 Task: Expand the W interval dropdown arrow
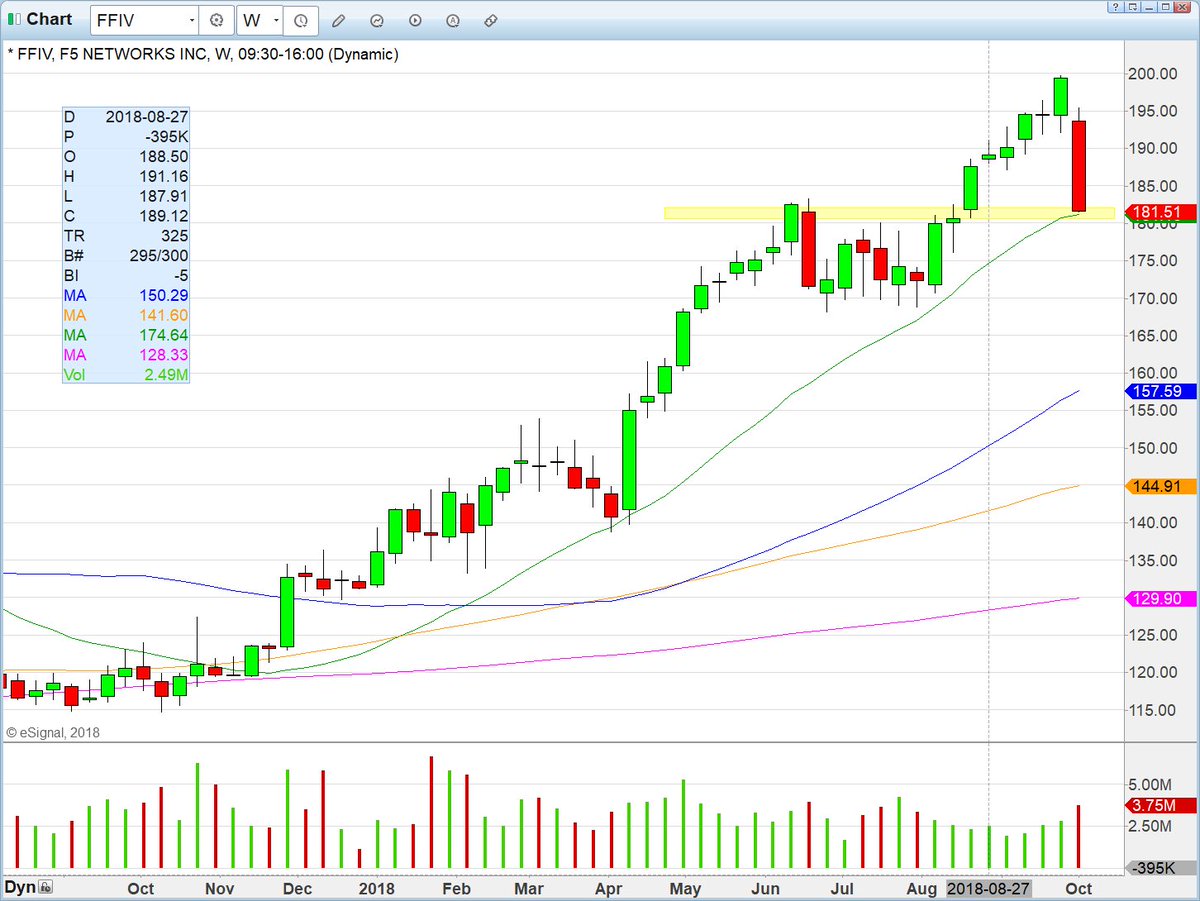click(x=276, y=20)
